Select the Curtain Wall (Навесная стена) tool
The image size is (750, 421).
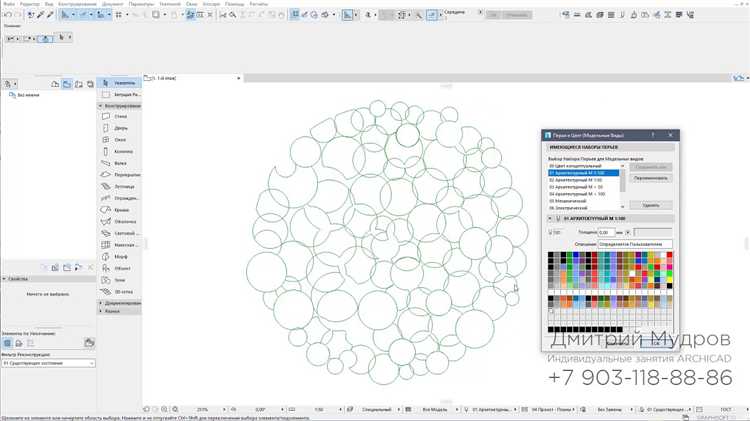coord(119,245)
